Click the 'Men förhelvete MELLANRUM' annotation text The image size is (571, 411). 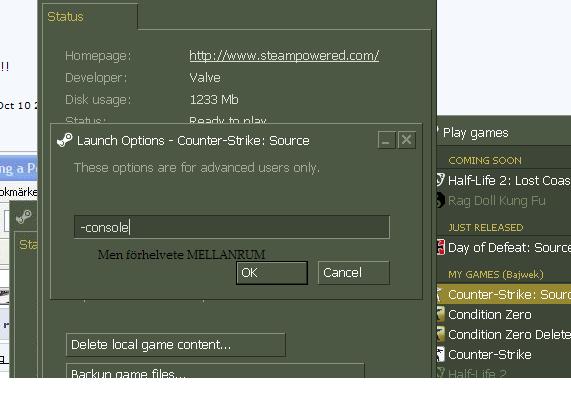[x=181, y=254]
